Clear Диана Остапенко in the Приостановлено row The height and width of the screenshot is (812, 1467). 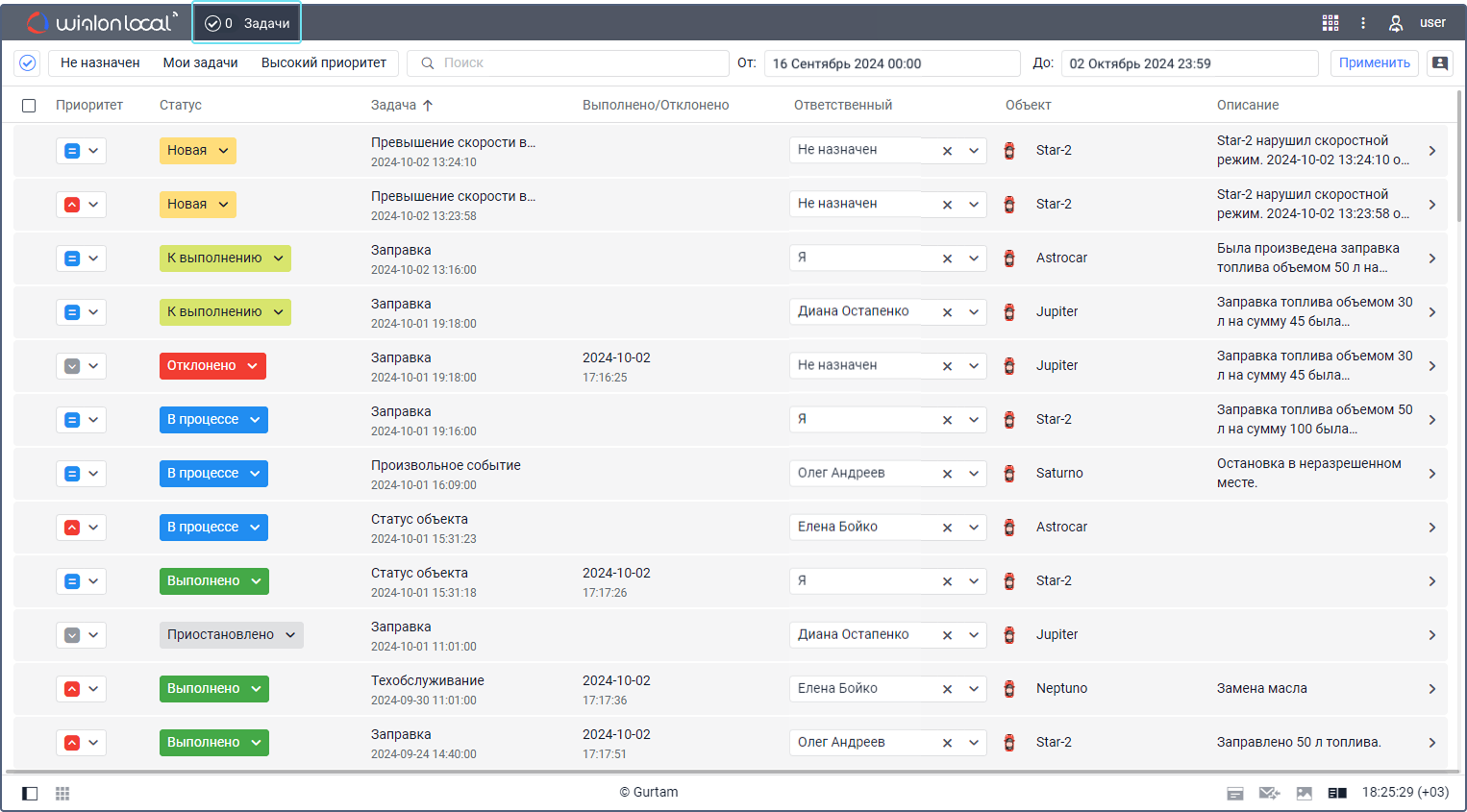(x=947, y=635)
